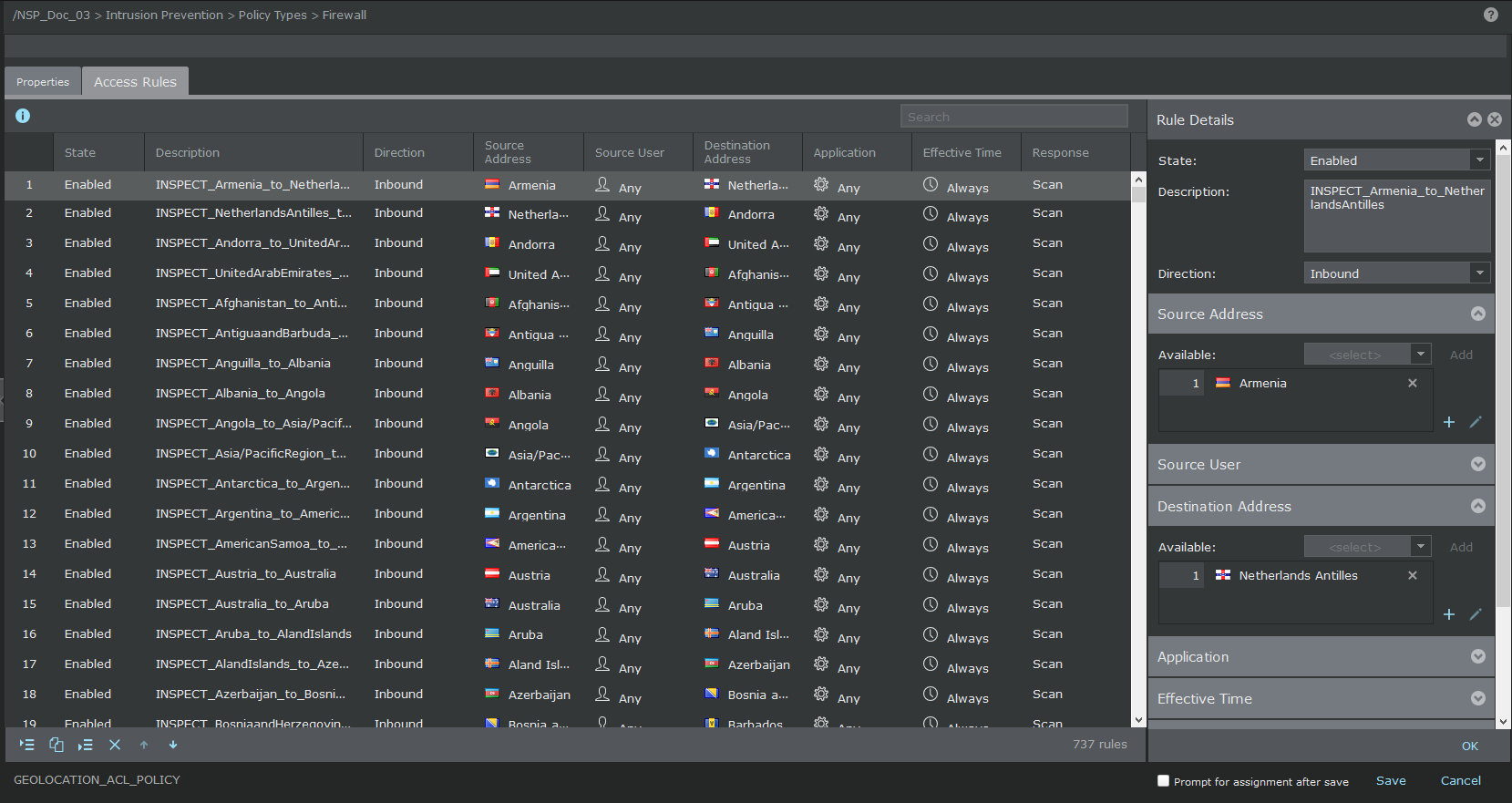The width and height of the screenshot is (1512, 803).
Task: Expand the Effective Time section
Action: 1478,698
